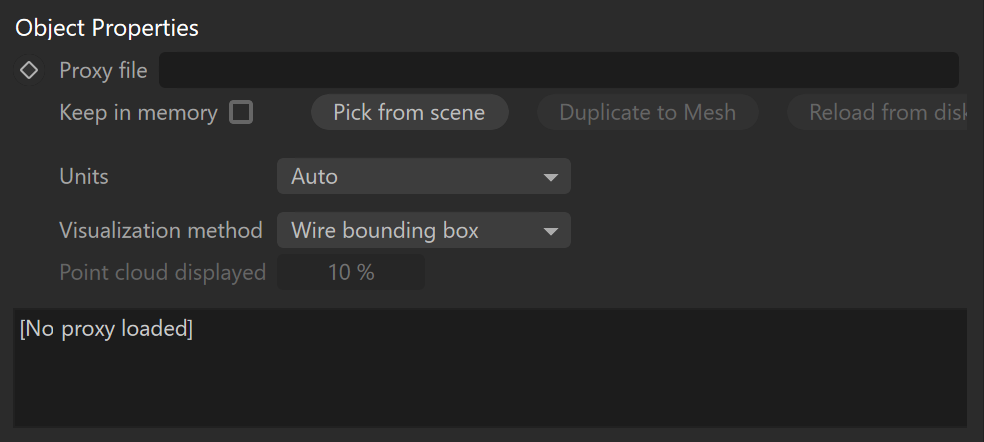
Task: Select the 10 % point cloud value field
Action: click(x=351, y=272)
